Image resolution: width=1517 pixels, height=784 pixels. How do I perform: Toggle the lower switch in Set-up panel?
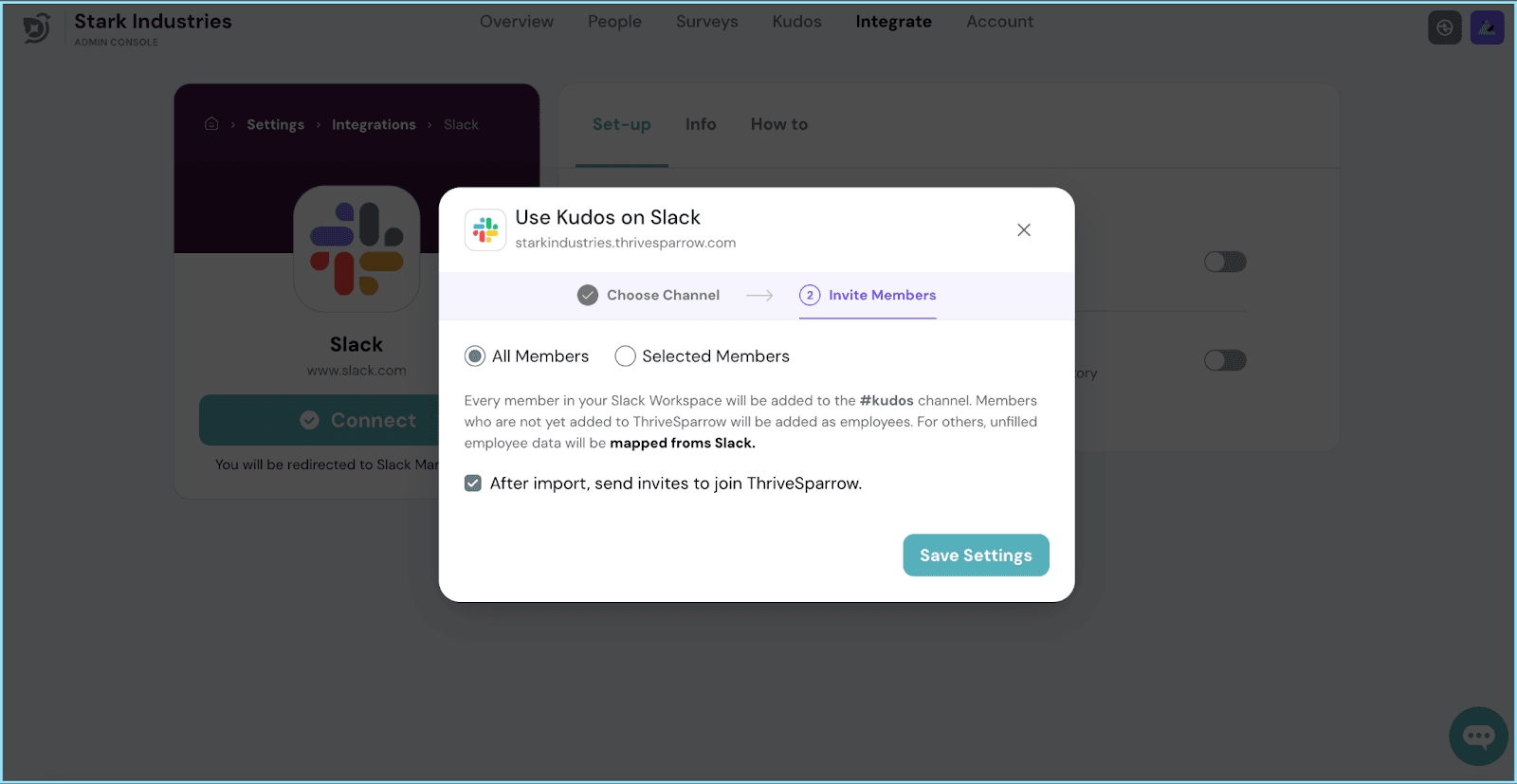1225,360
